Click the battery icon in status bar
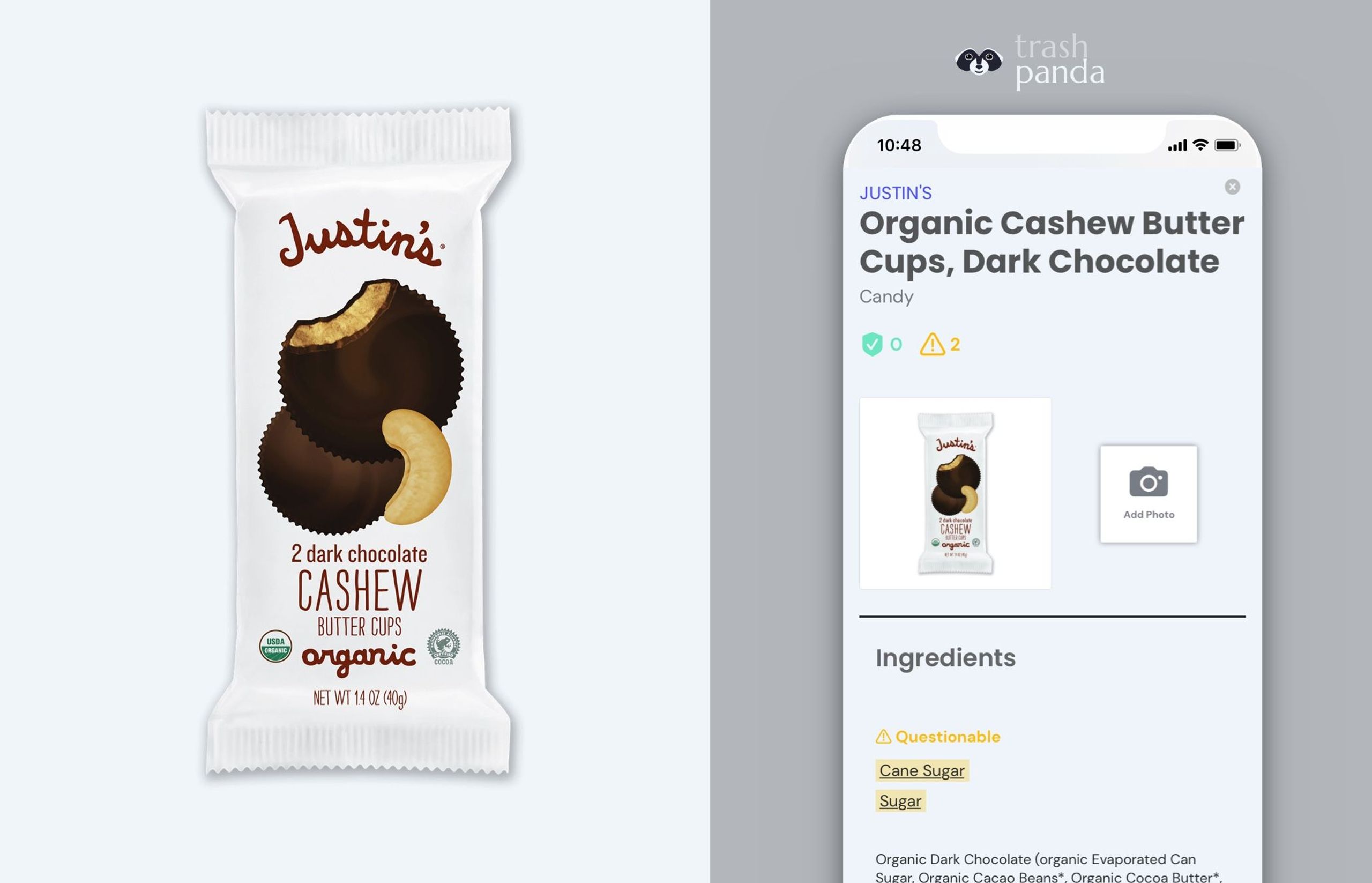Viewport: 1372px width, 883px height. (1228, 145)
